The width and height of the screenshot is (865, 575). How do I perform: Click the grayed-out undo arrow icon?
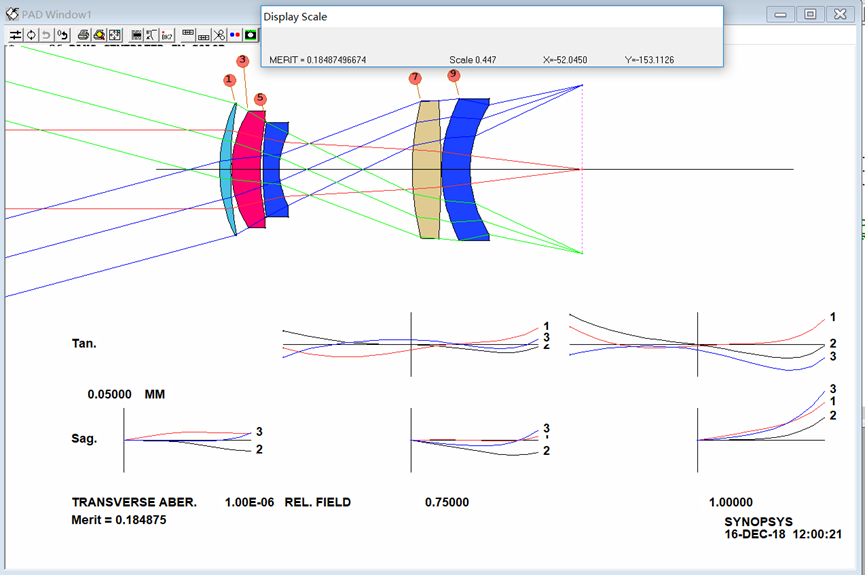[x=47, y=35]
